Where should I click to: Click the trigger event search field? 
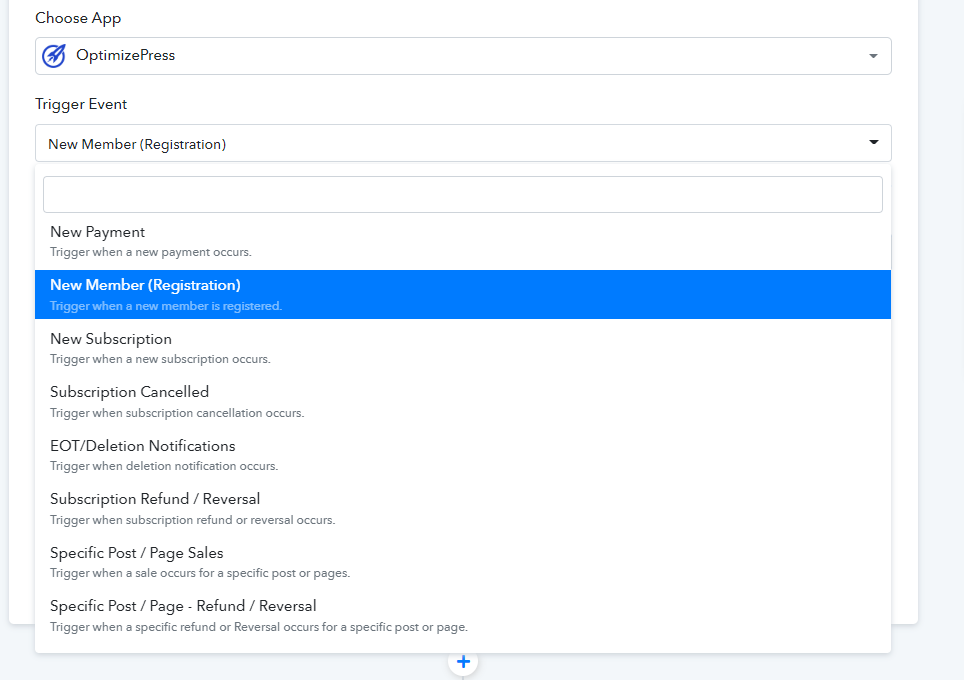462,194
